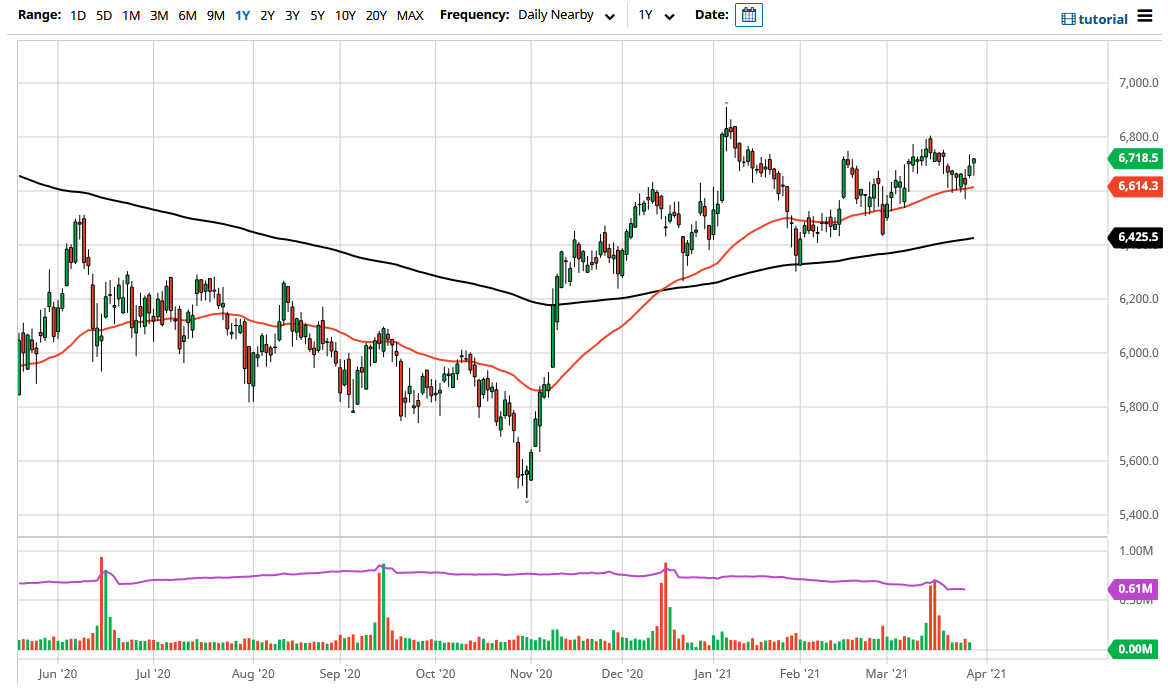The width and height of the screenshot is (1168, 690).
Task: Click the green 0.00M volume label
Action: [x=1136, y=649]
